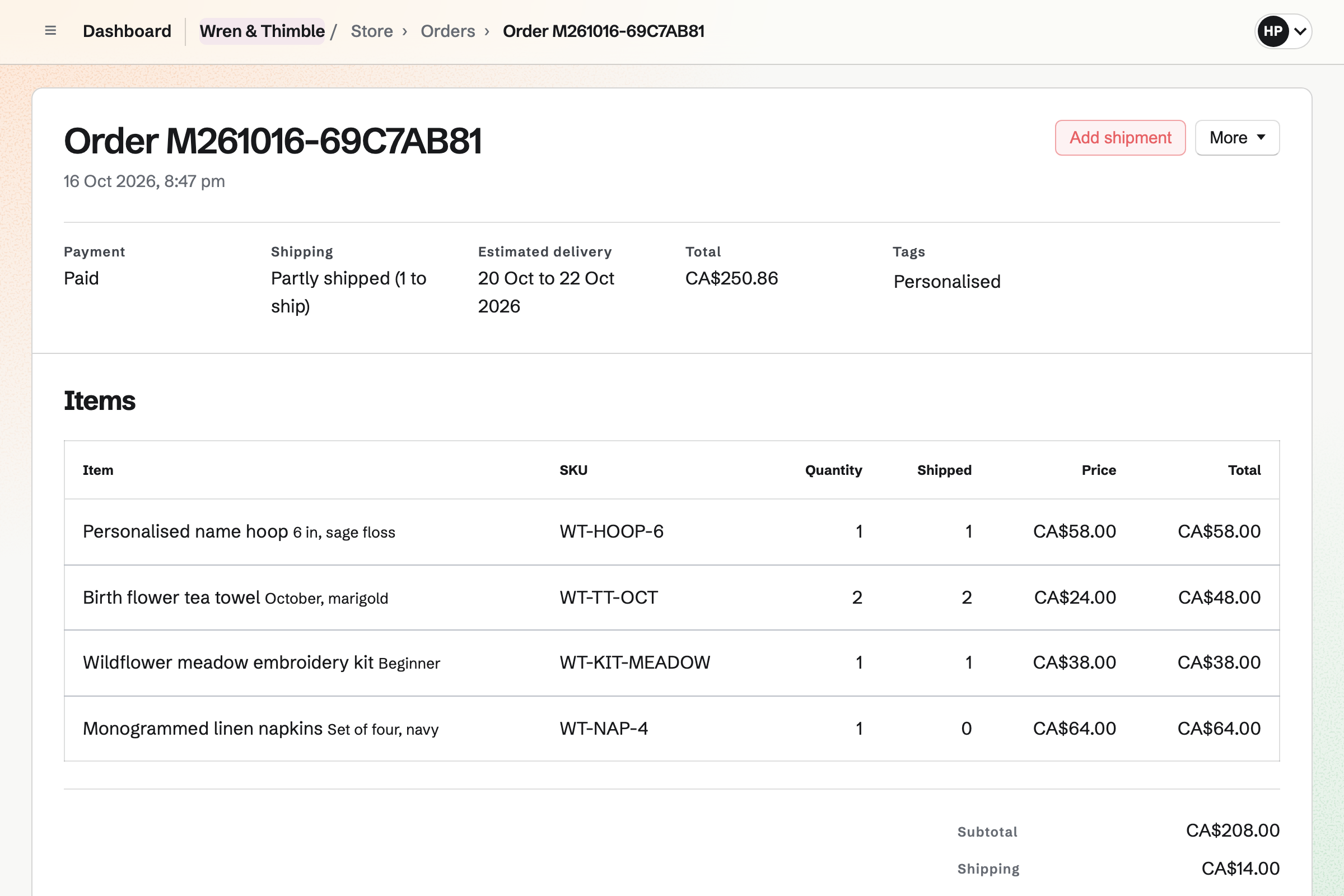The image size is (1344, 896).
Task: Click the Quantity column header
Action: point(833,470)
